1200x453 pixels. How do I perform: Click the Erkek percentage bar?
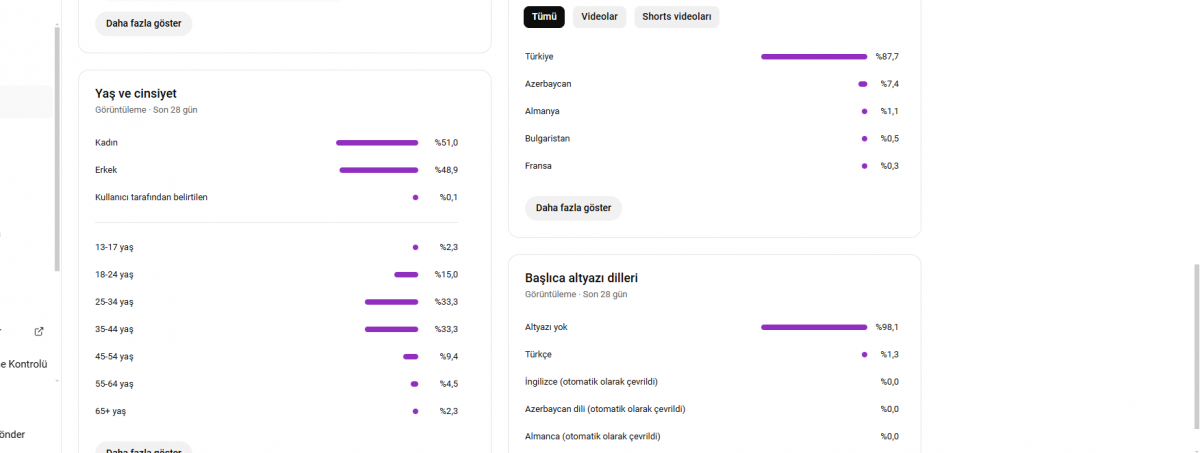tap(379, 170)
